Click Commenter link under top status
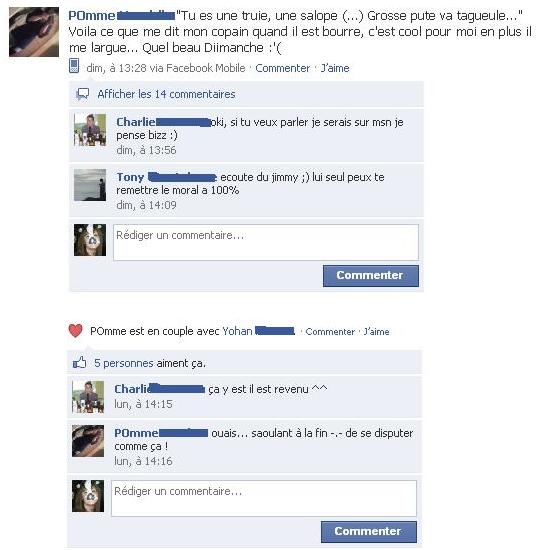Screen dimensions: 537x550 pos(283,68)
